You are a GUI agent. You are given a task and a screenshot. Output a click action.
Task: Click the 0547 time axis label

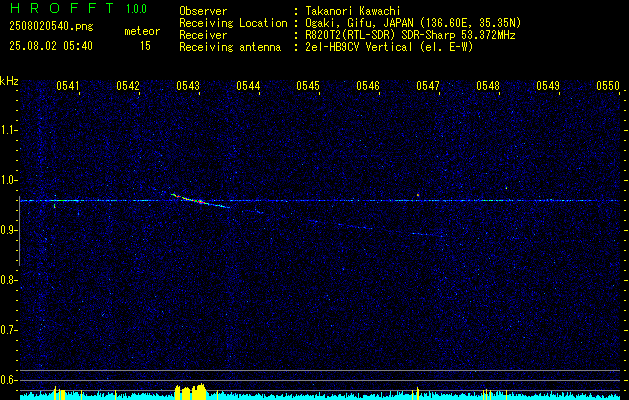coord(428,86)
